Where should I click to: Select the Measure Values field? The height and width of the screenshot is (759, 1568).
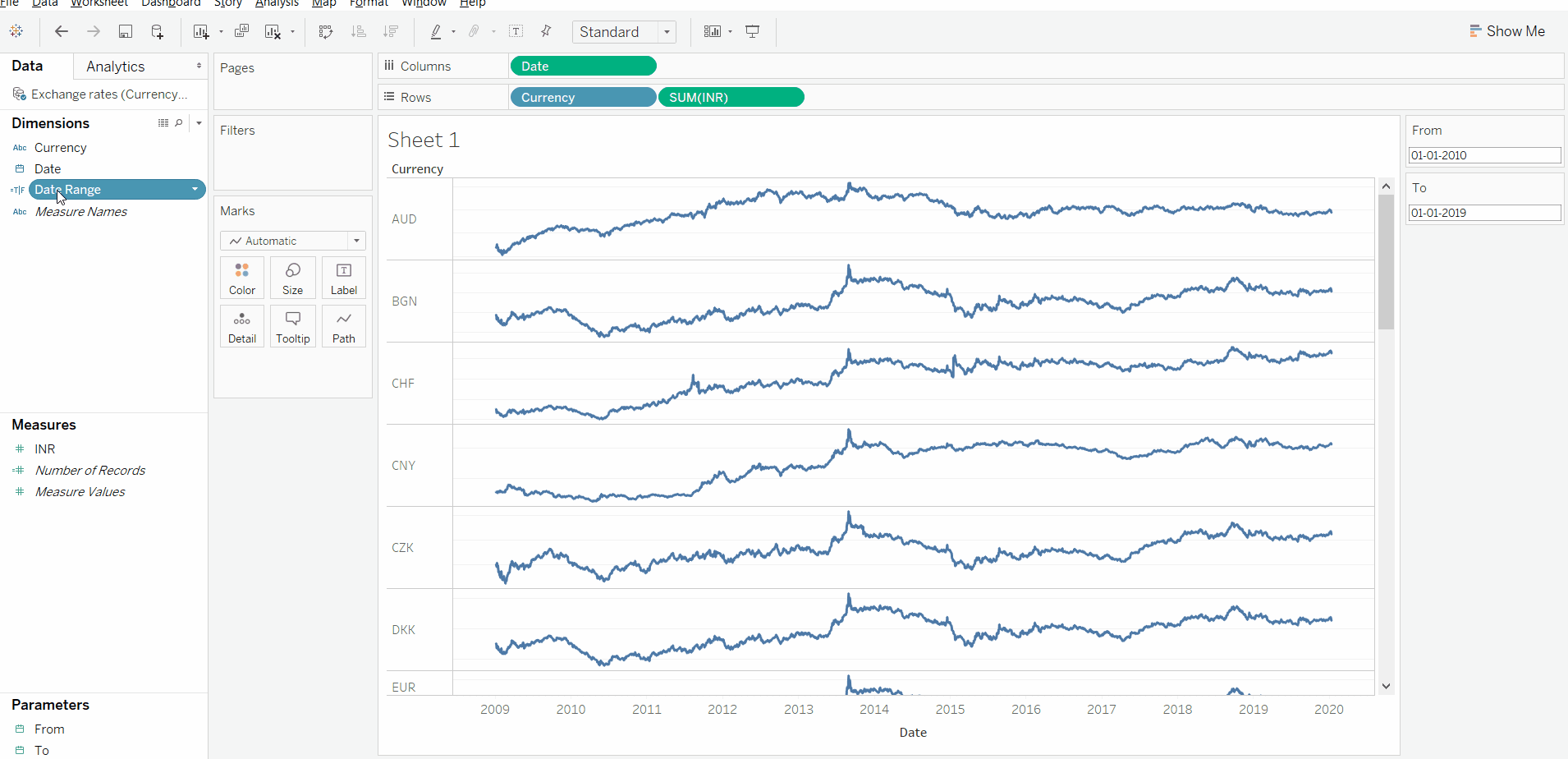click(80, 492)
